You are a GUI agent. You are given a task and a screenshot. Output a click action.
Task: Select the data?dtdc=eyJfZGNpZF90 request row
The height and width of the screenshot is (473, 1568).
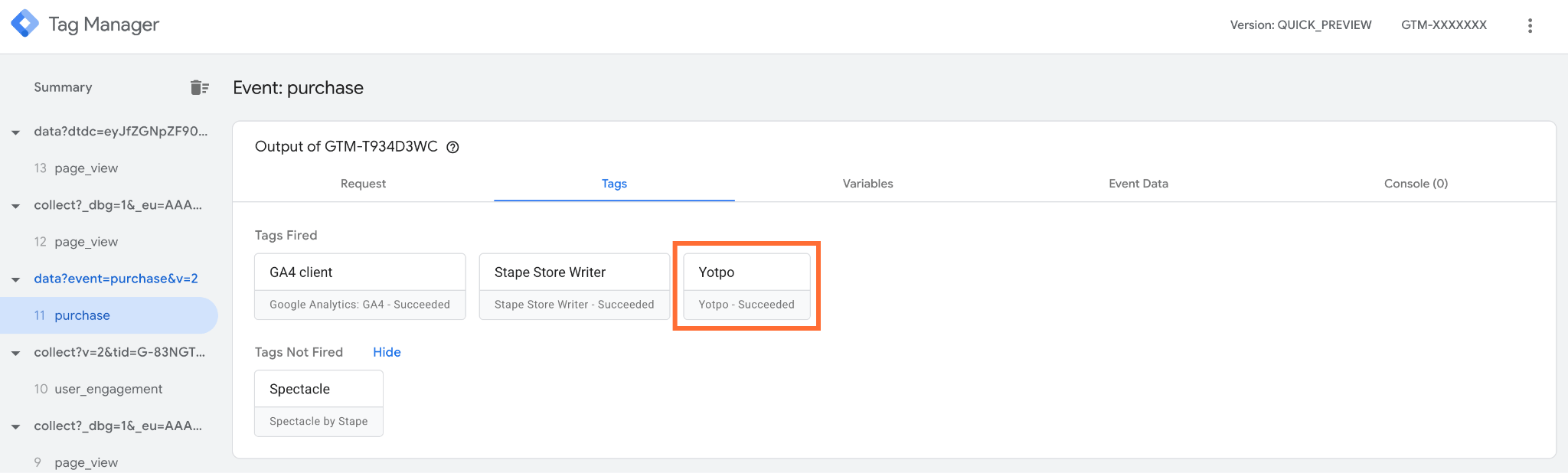(x=121, y=132)
